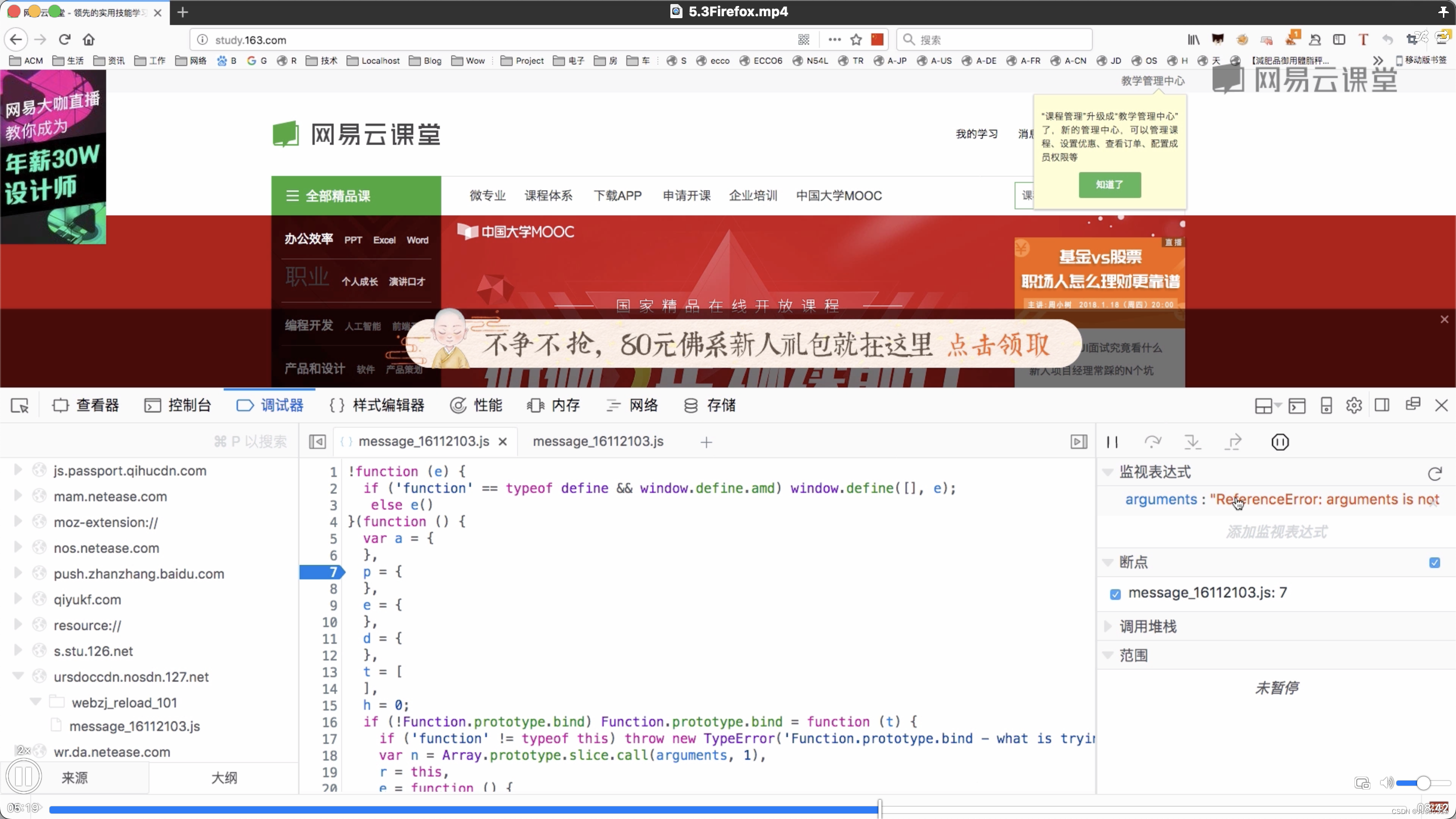The height and width of the screenshot is (819, 1456).
Task: Click the green 知道了 button in the tooltip
Action: (1110, 185)
